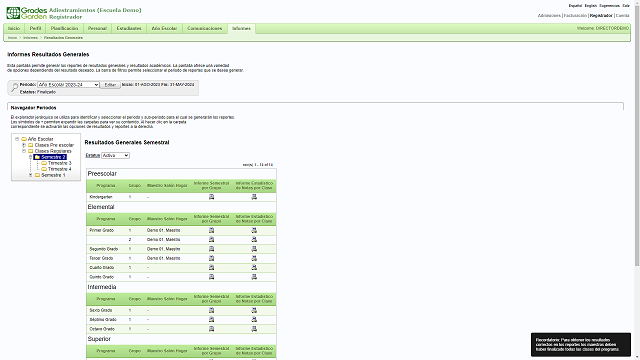
Task: Open Primer Grado group 1 semester report icon
Action: 211,230
